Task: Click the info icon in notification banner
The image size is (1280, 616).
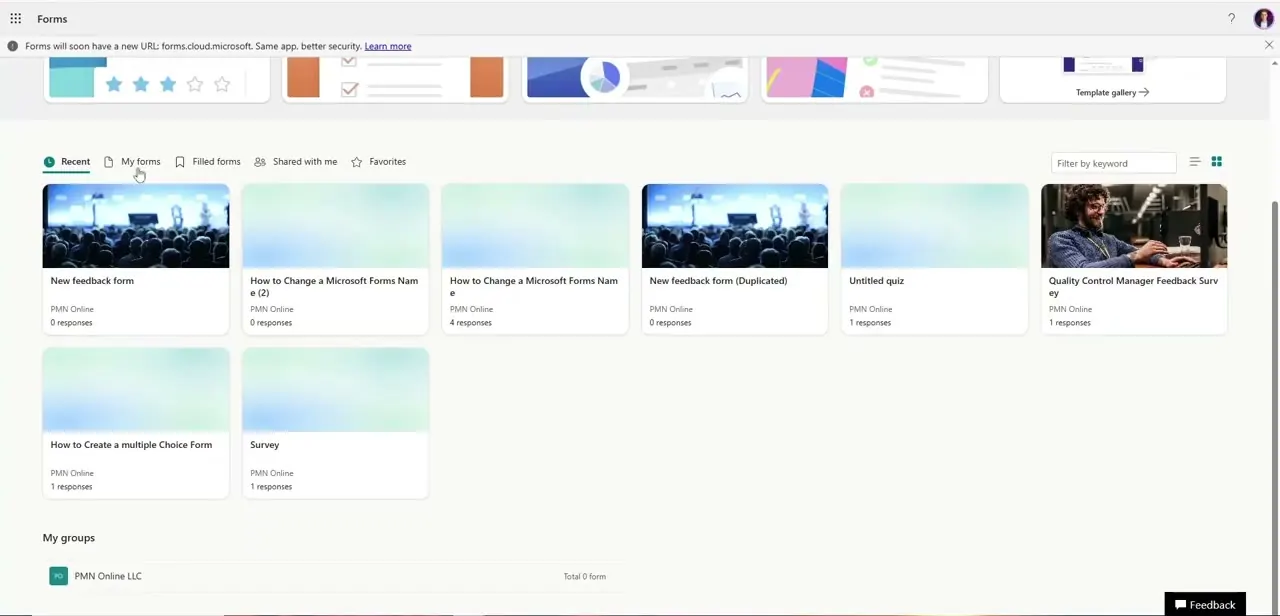Action: pos(13,46)
